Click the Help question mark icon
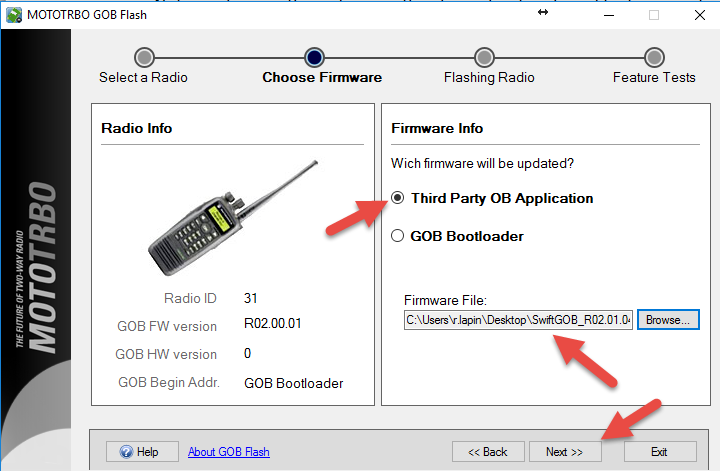Screen dimensions: 720x471 pyautogui.click(x=126, y=452)
